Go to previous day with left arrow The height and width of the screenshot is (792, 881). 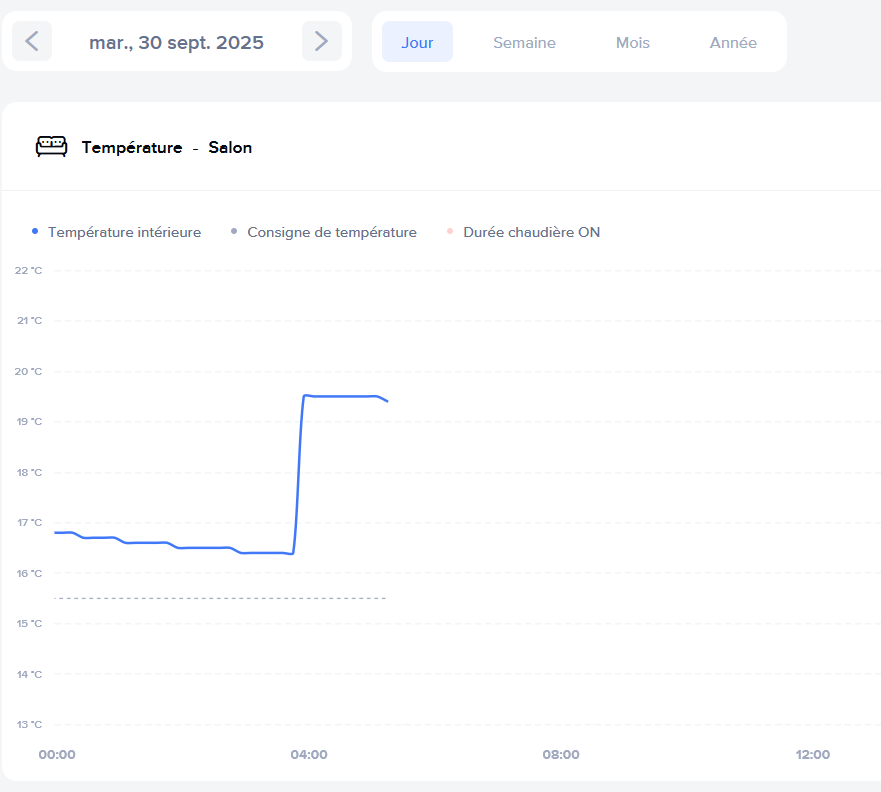32,41
